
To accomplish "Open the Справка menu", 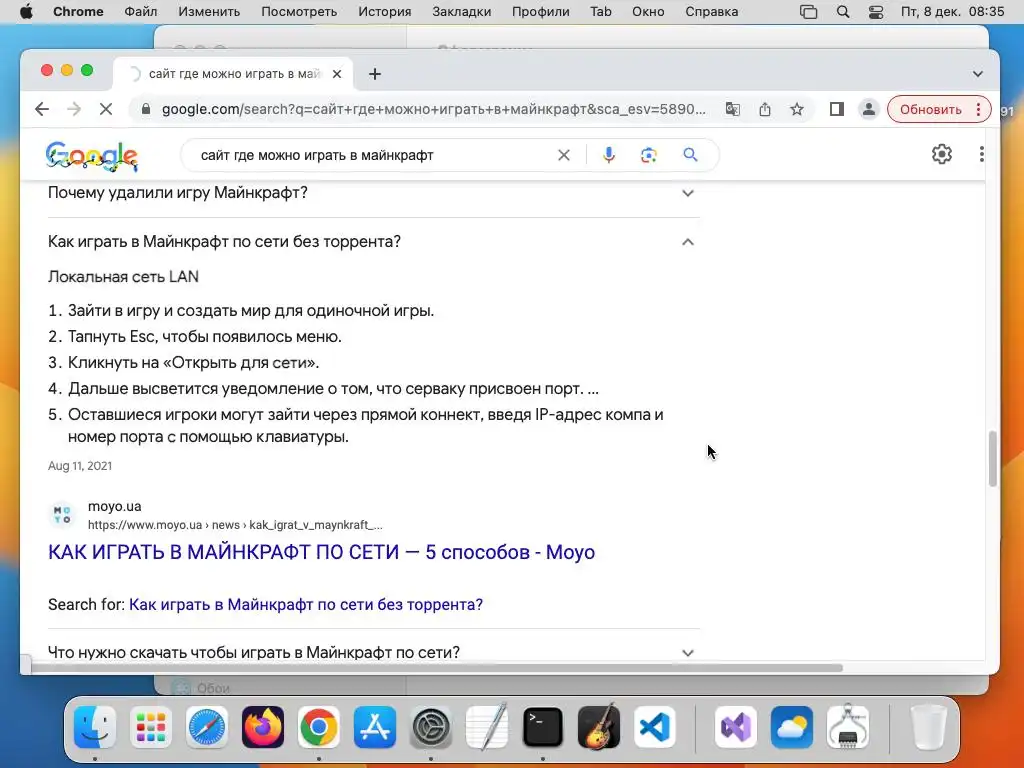I will pyautogui.click(x=712, y=12).
